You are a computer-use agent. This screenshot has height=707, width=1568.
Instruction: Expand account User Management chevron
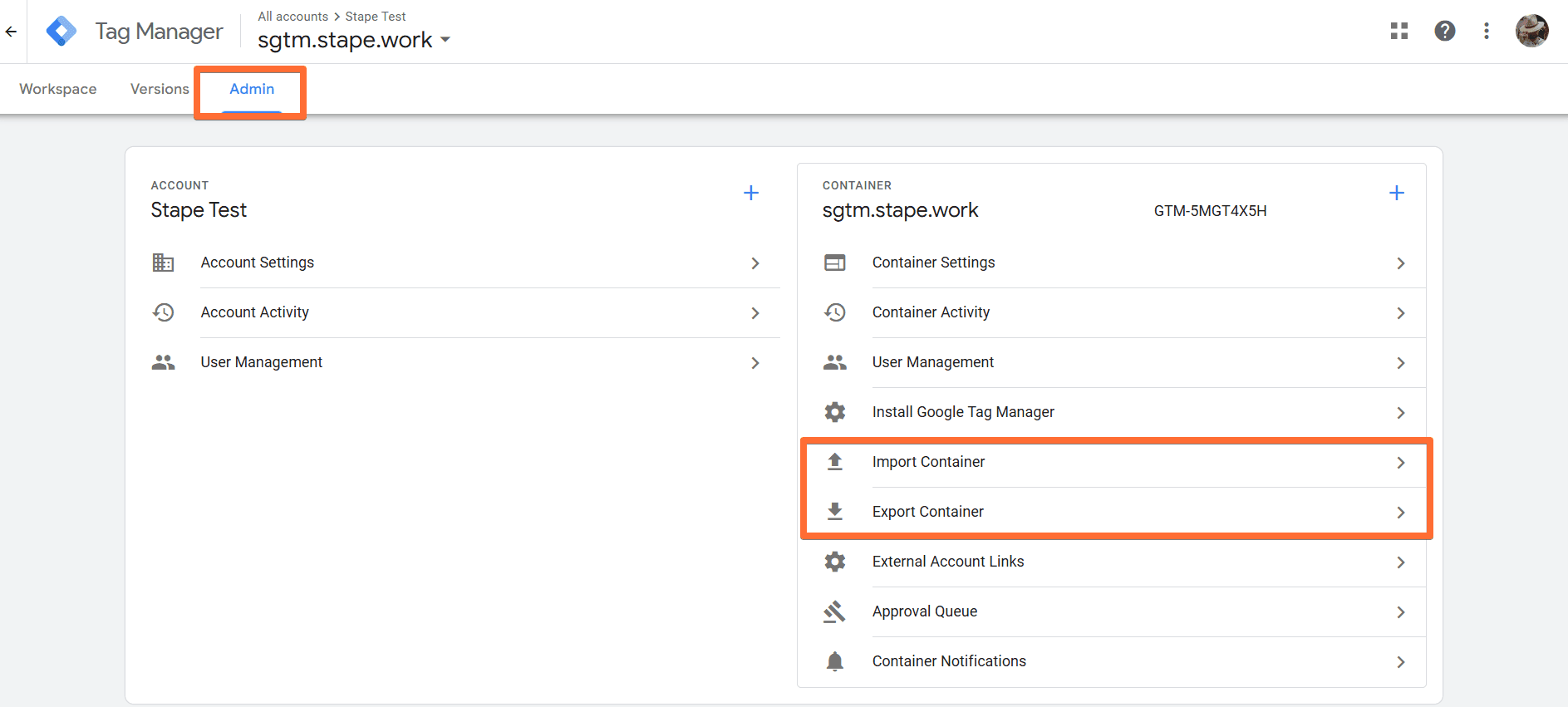coord(755,363)
